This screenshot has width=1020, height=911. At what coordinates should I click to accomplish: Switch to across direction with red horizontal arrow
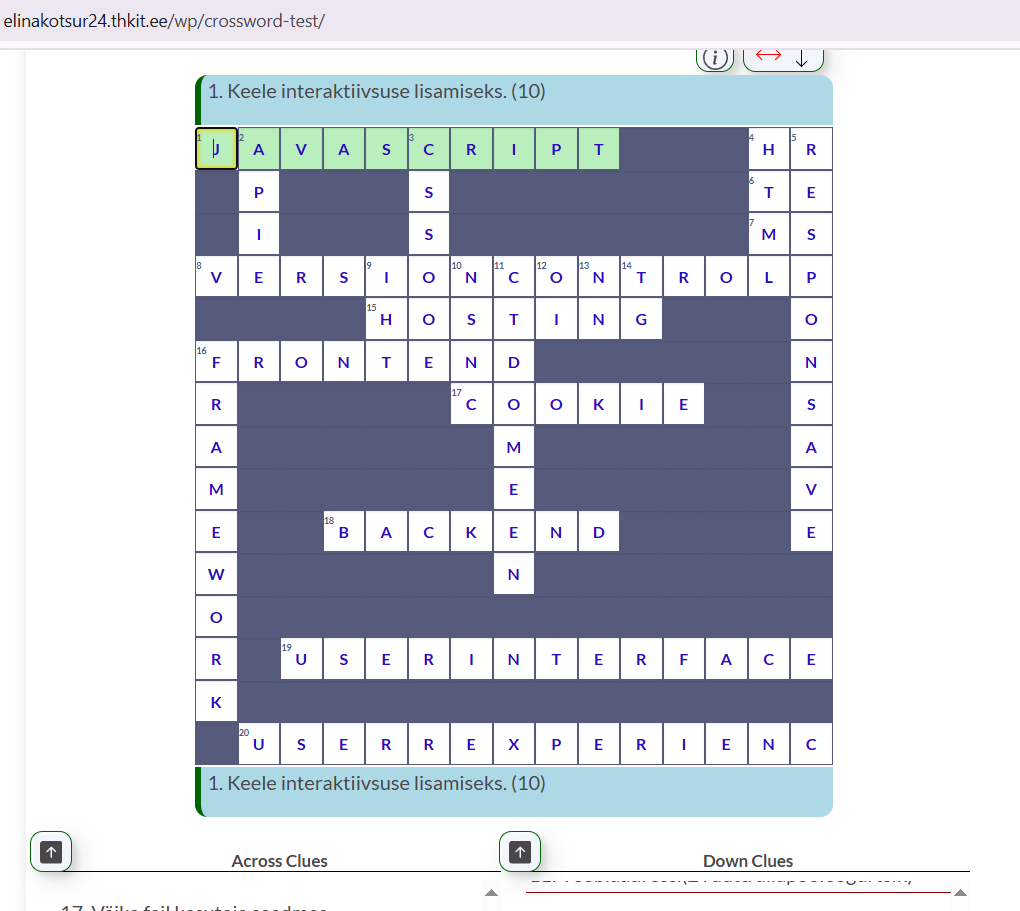coord(768,56)
